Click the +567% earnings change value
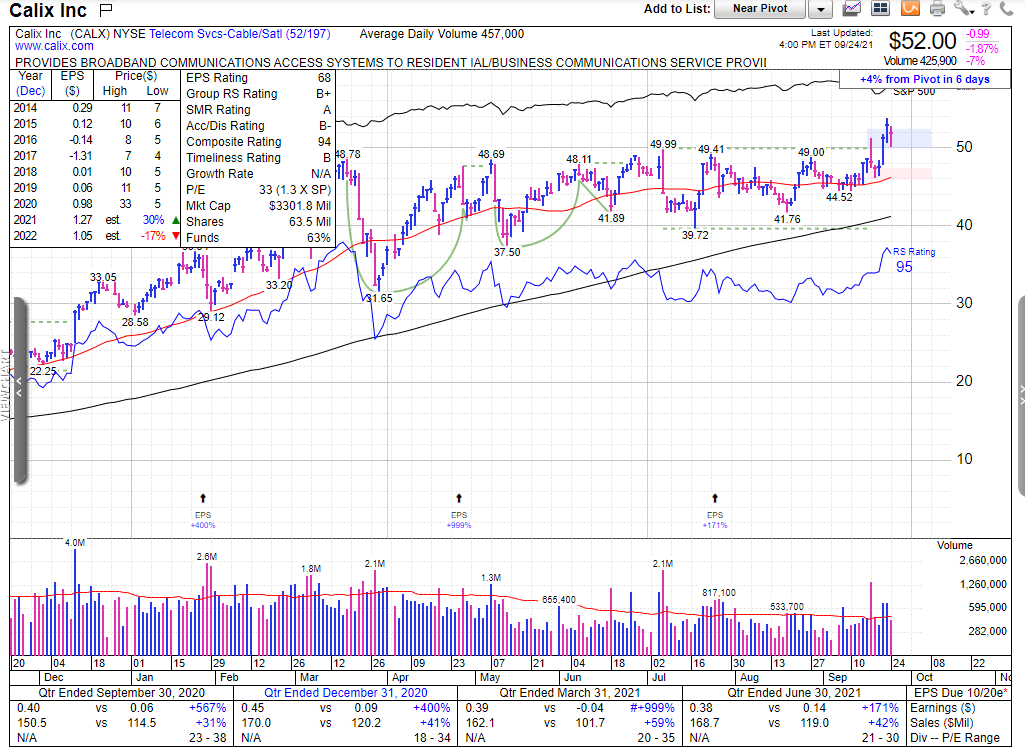1025x752 pixels. point(207,708)
